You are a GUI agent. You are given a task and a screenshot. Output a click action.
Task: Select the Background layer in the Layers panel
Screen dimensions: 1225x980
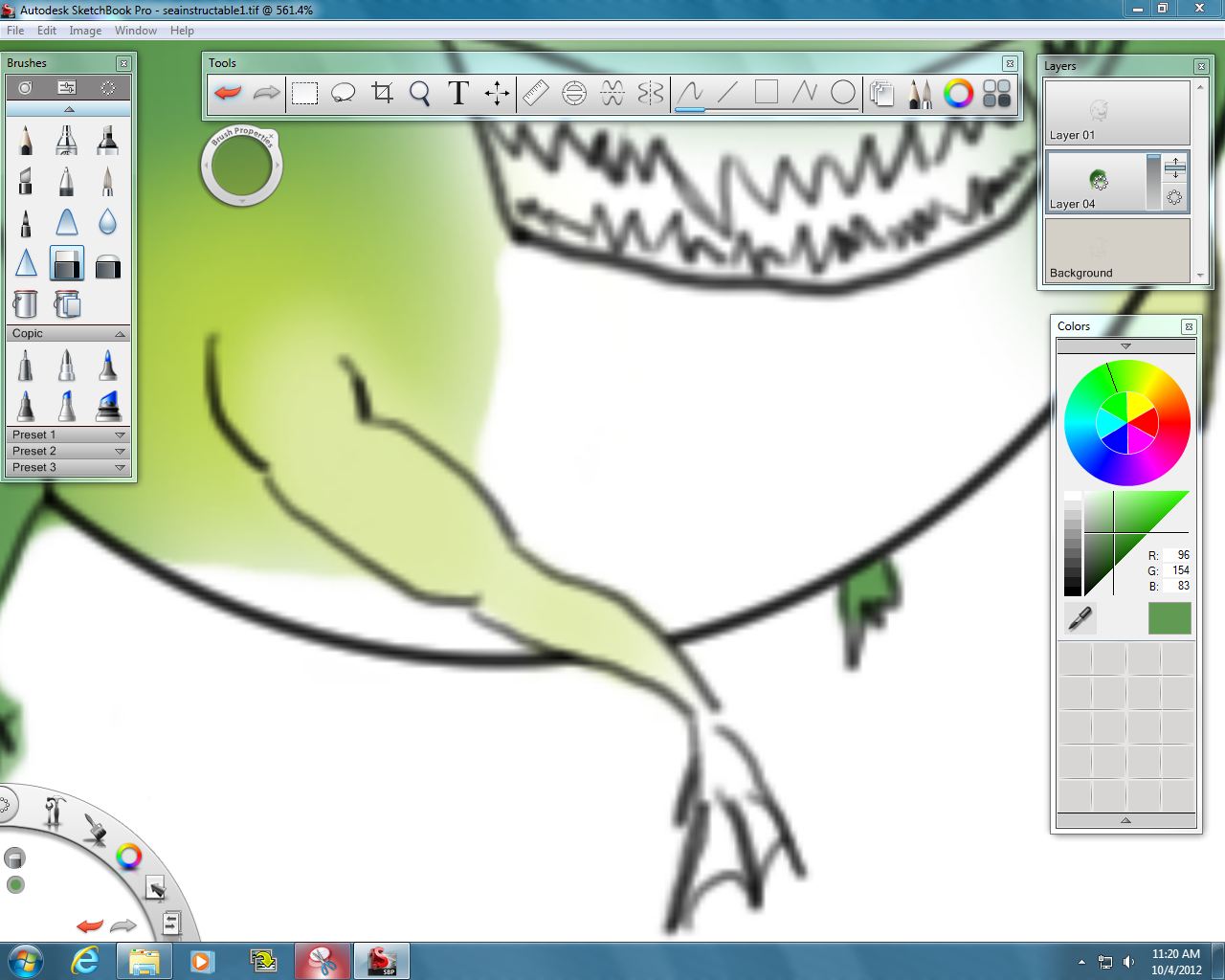pos(1117,251)
